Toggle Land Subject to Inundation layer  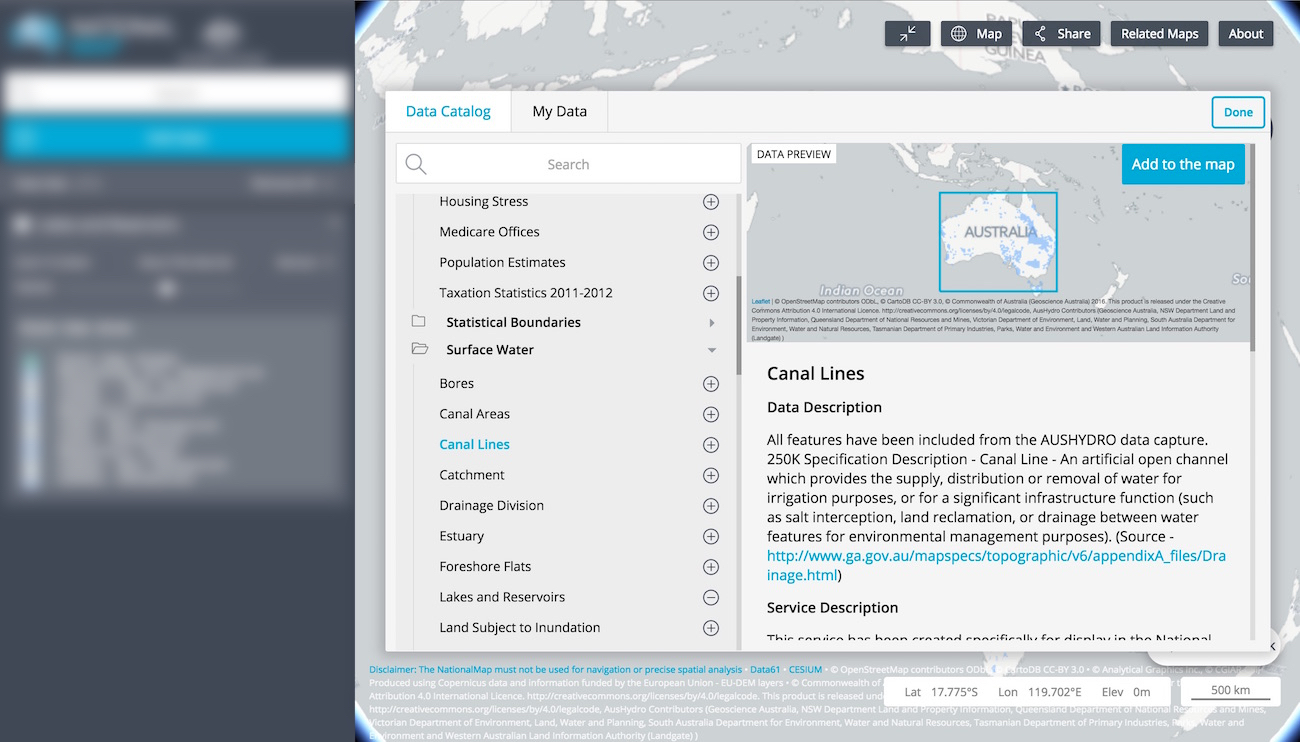(710, 628)
